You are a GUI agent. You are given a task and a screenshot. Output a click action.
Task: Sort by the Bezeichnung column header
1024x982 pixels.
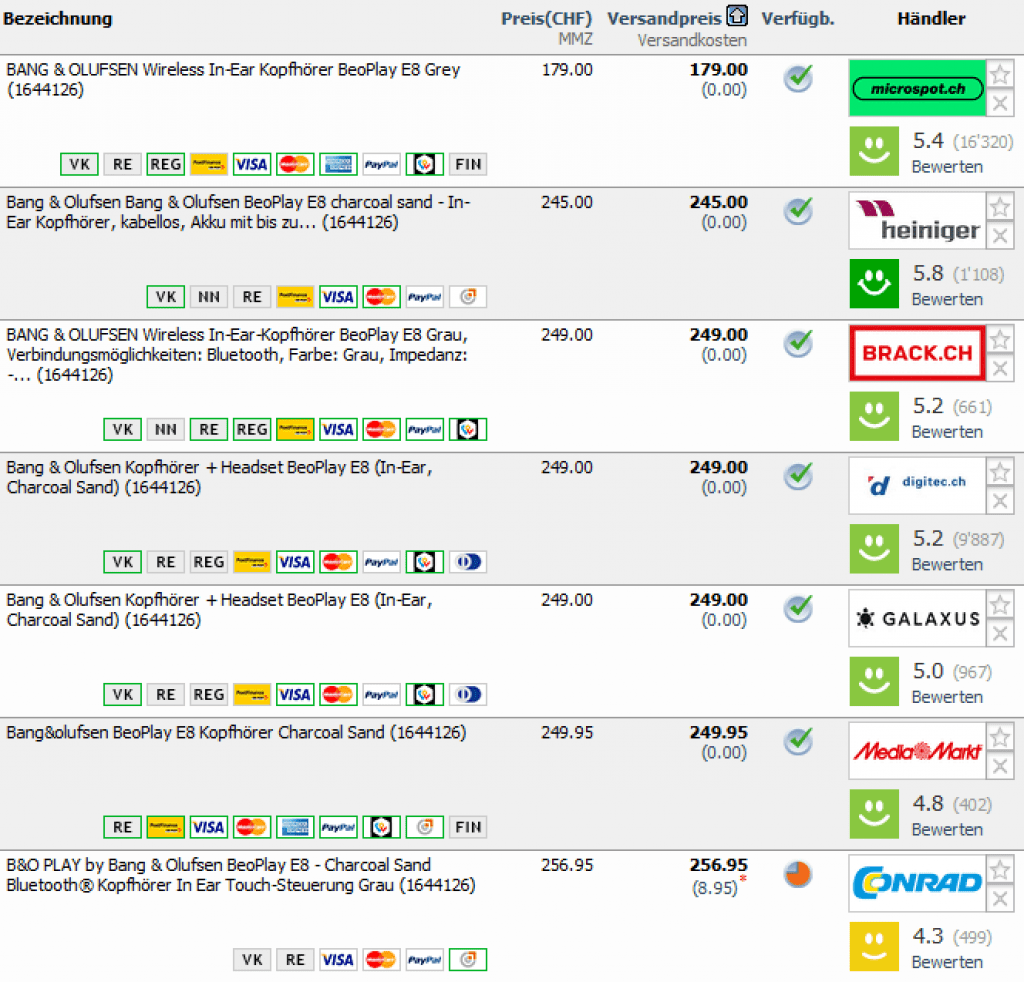pyautogui.click(x=57, y=19)
